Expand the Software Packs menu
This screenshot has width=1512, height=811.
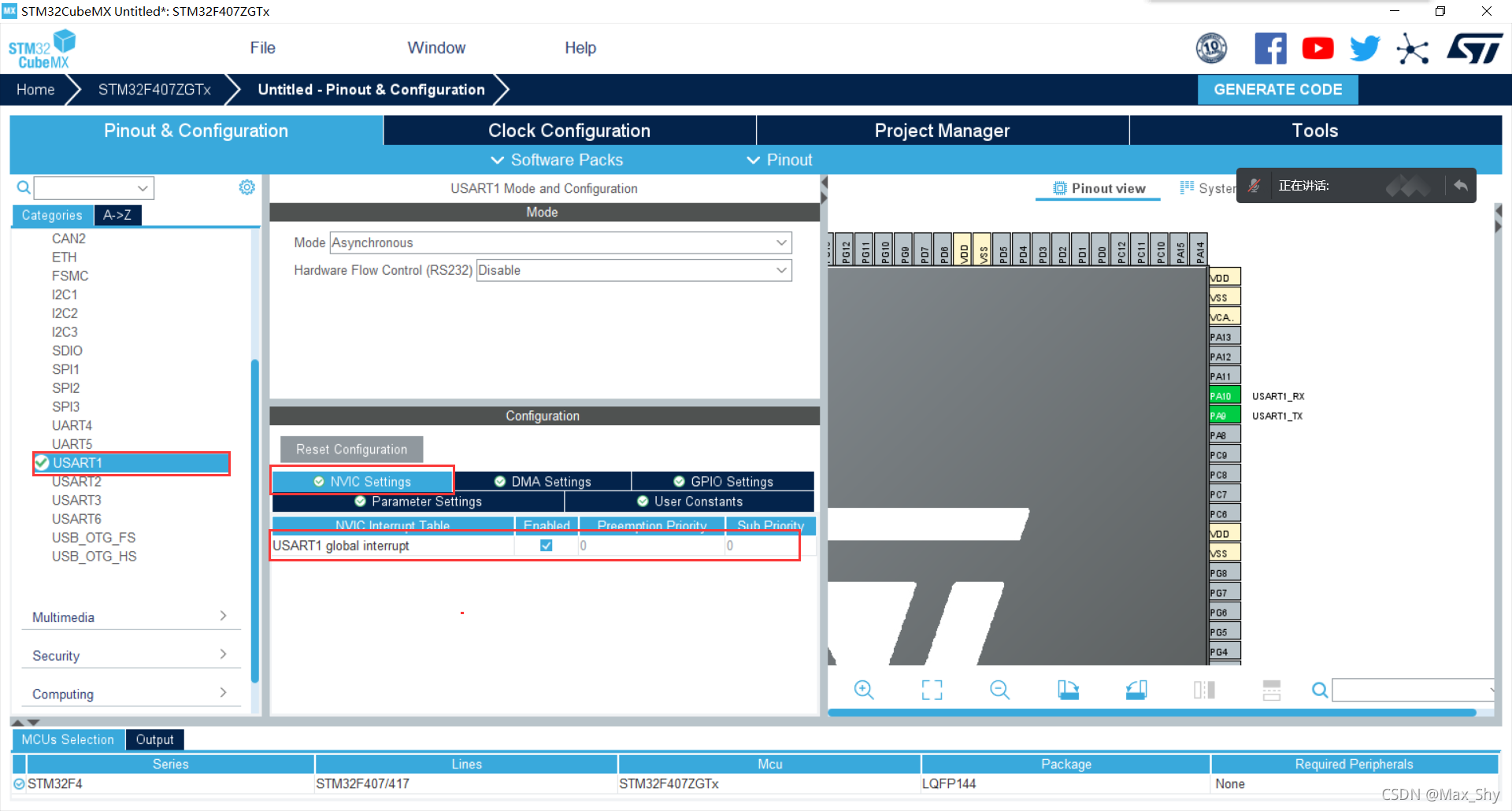coord(557,160)
